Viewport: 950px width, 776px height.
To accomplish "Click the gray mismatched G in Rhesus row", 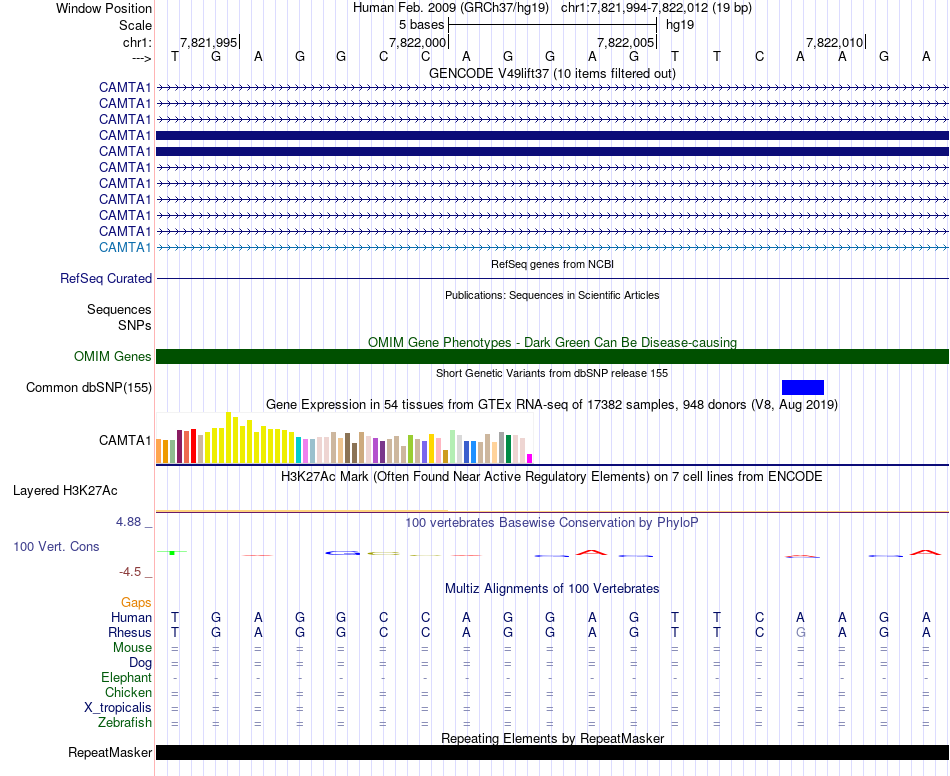I will tap(800, 633).
